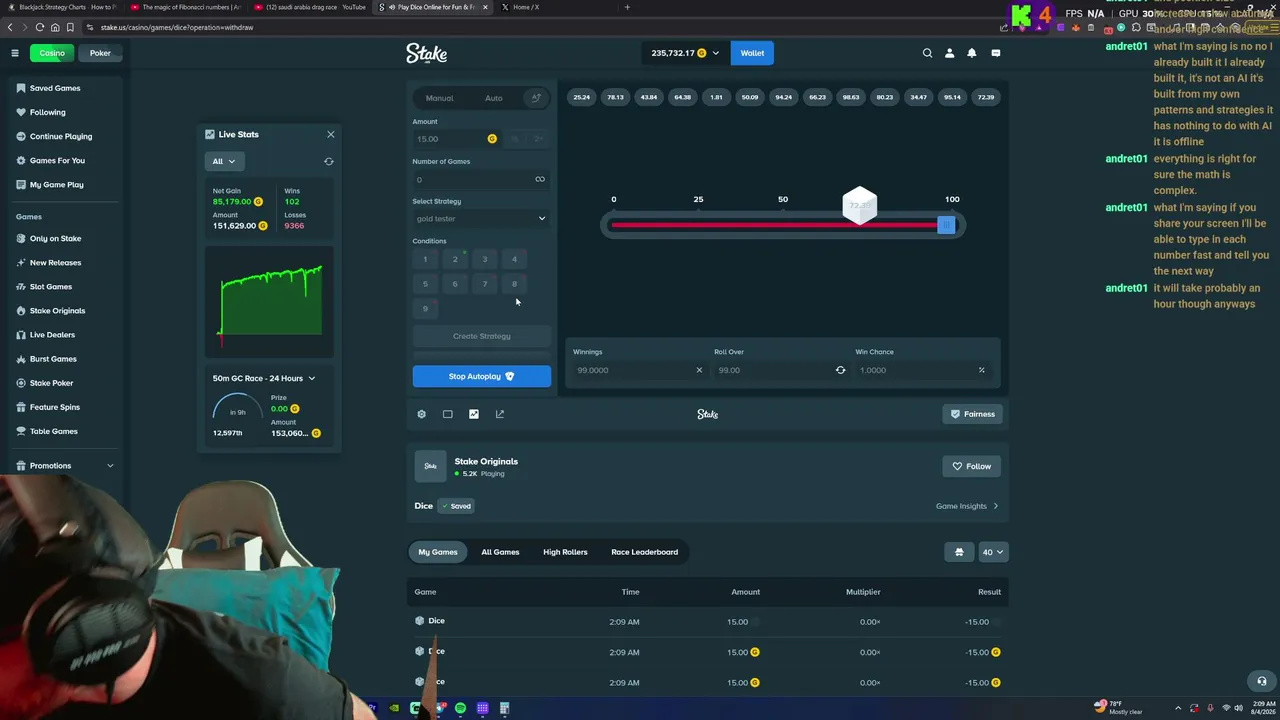Screen dimensions: 1280x720
Task: Open the chat icon in header
Action: coord(995,53)
